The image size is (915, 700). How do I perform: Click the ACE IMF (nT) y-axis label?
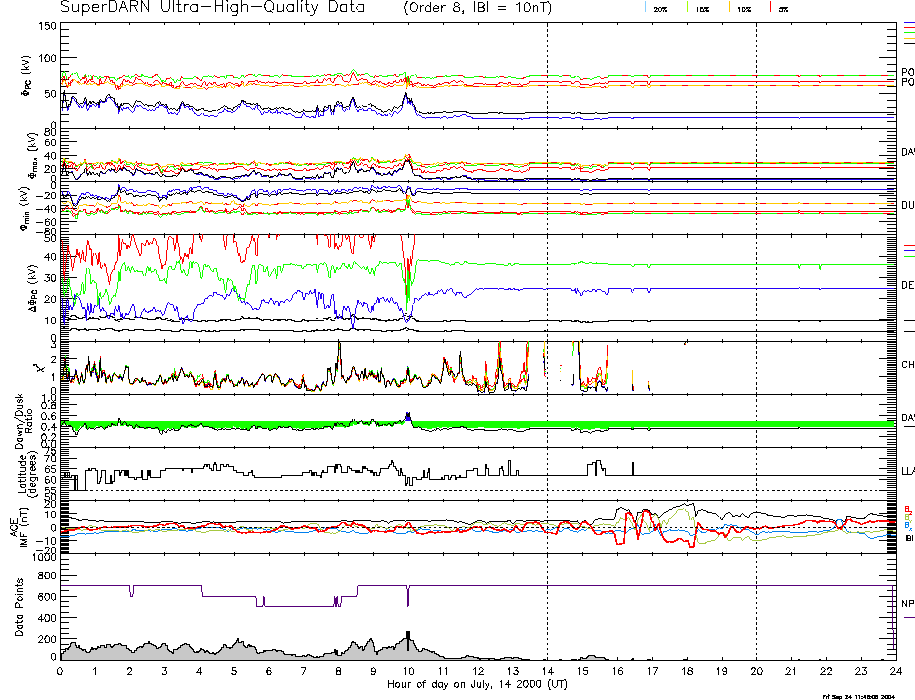pyautogui.click(x=24, y=525)
